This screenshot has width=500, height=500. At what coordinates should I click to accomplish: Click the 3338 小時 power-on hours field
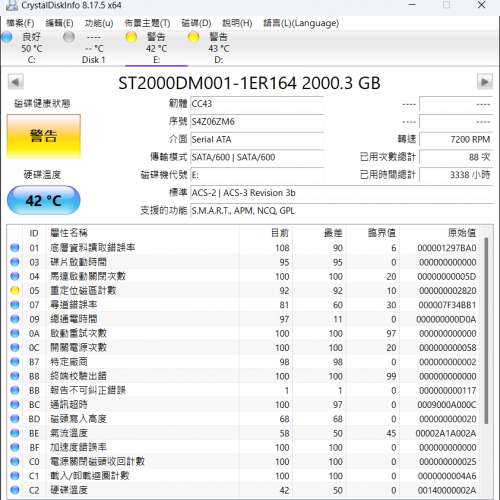[456, 175]
